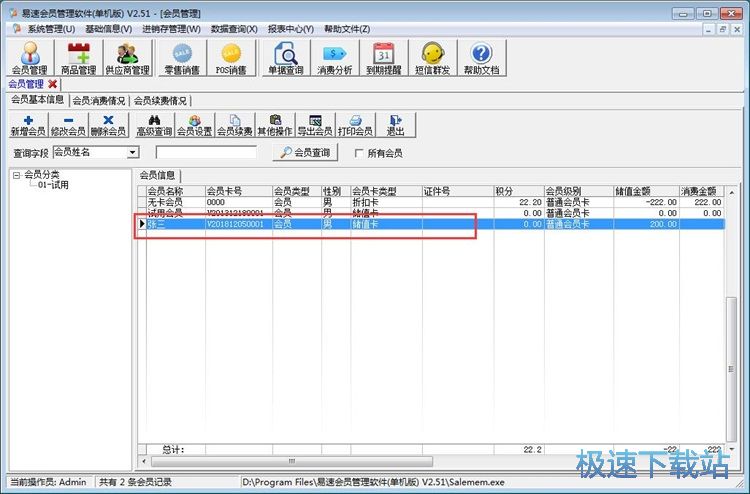Image resolution: width=750 pixels, height=494 pixels.
Task: Close the 会员管理 panel with red X
Action: [53, 84]
